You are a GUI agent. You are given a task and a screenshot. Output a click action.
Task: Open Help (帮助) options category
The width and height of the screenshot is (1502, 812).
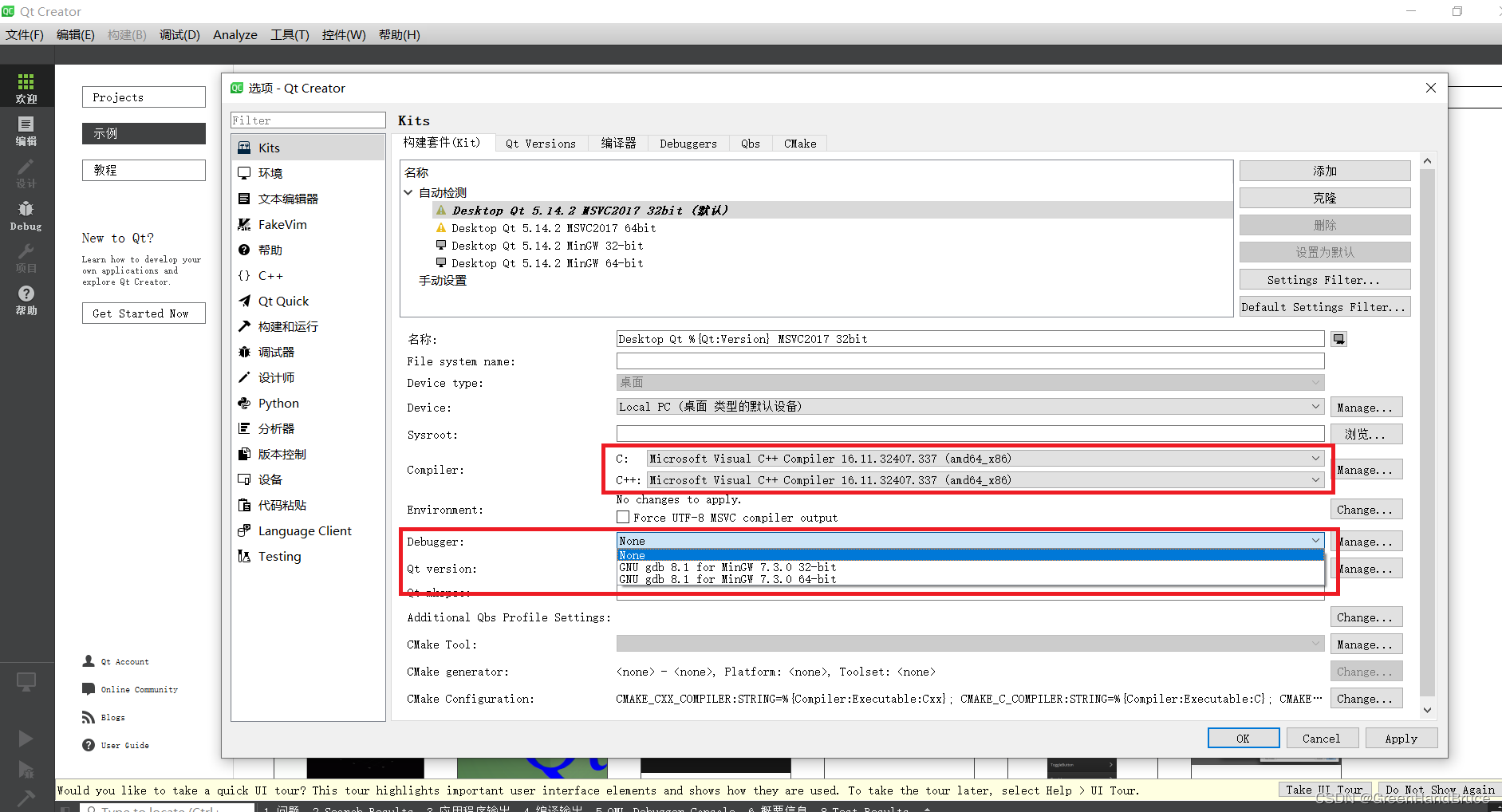point(308,250)
